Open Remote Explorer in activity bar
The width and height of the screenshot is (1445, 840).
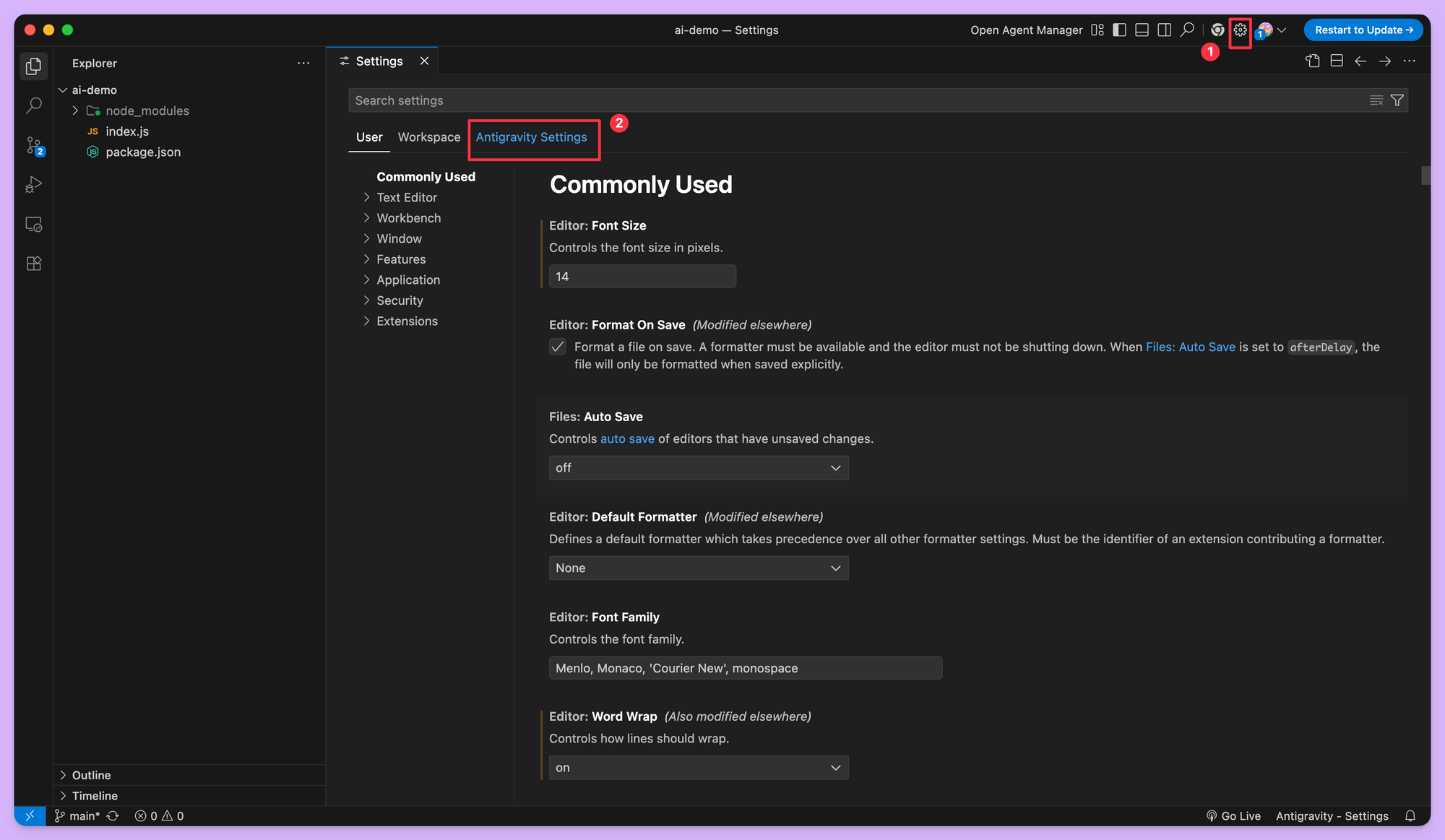pyautogui.click(x=33, y=225)
